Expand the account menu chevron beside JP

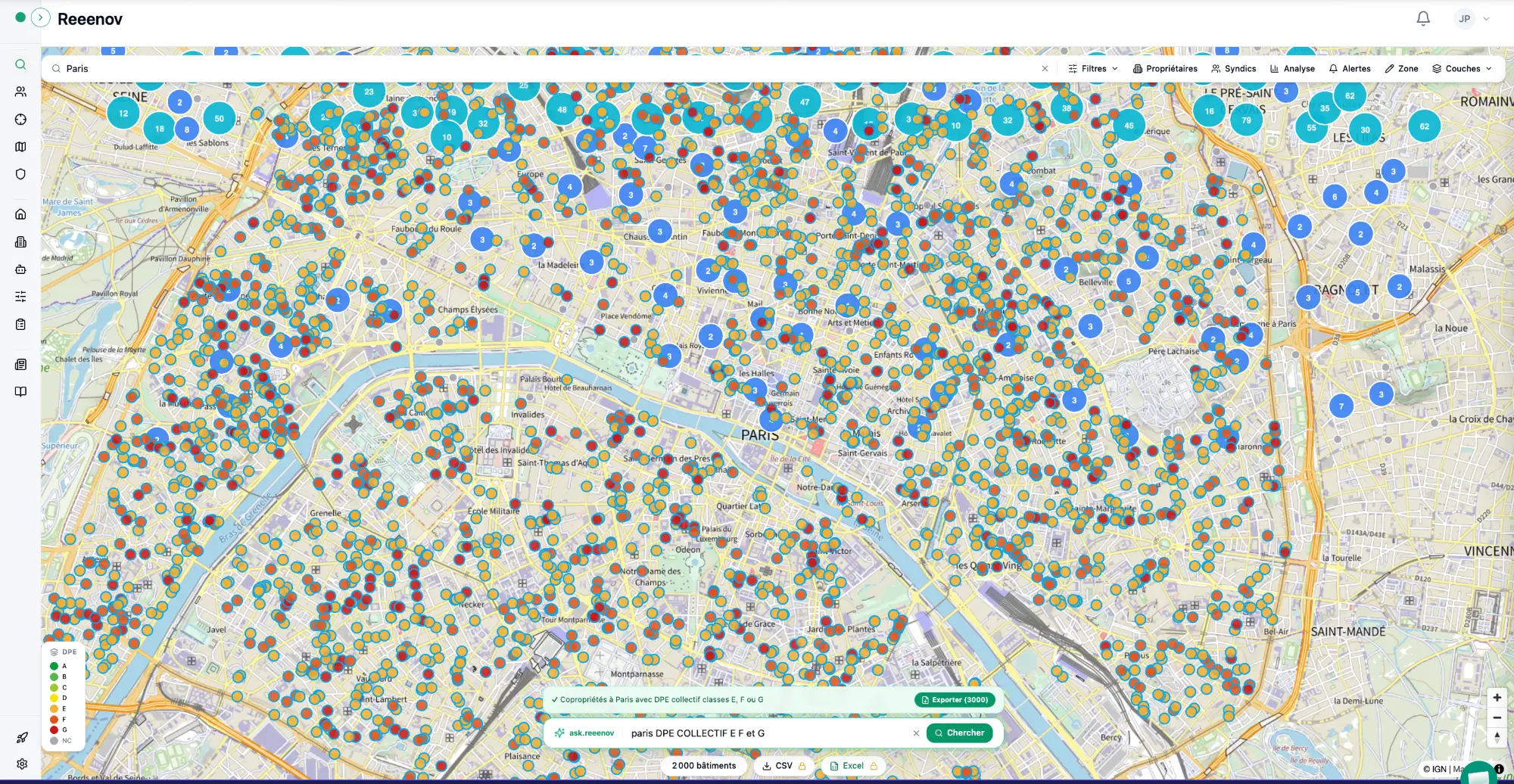1486,19
